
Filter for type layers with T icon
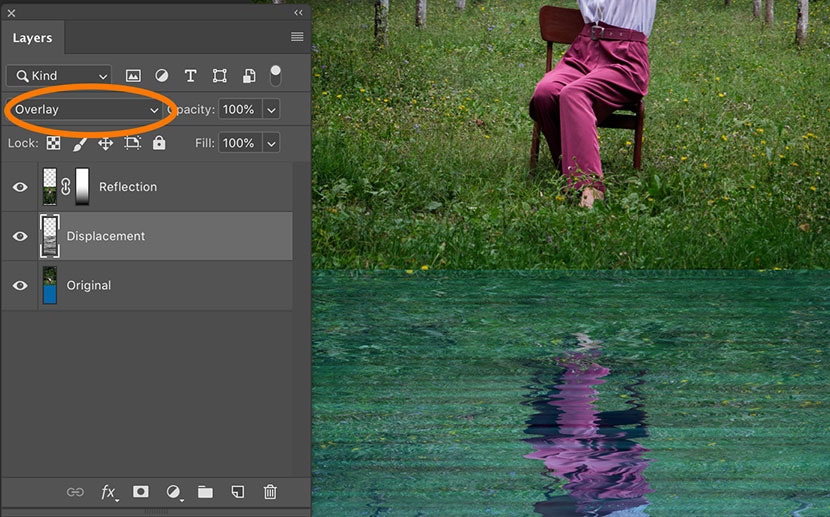point(190,76)
